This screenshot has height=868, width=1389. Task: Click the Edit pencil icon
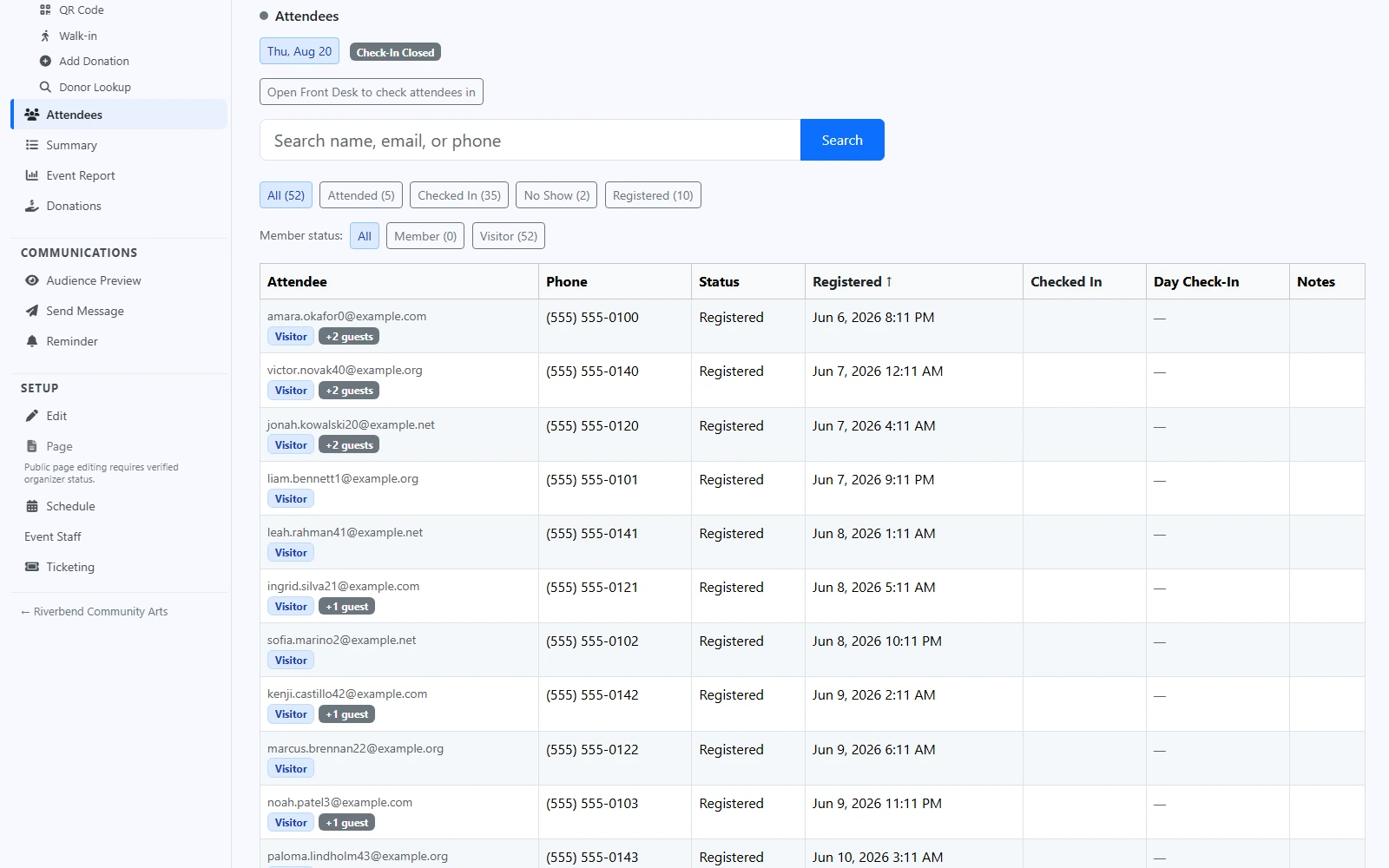click(32, 416)
